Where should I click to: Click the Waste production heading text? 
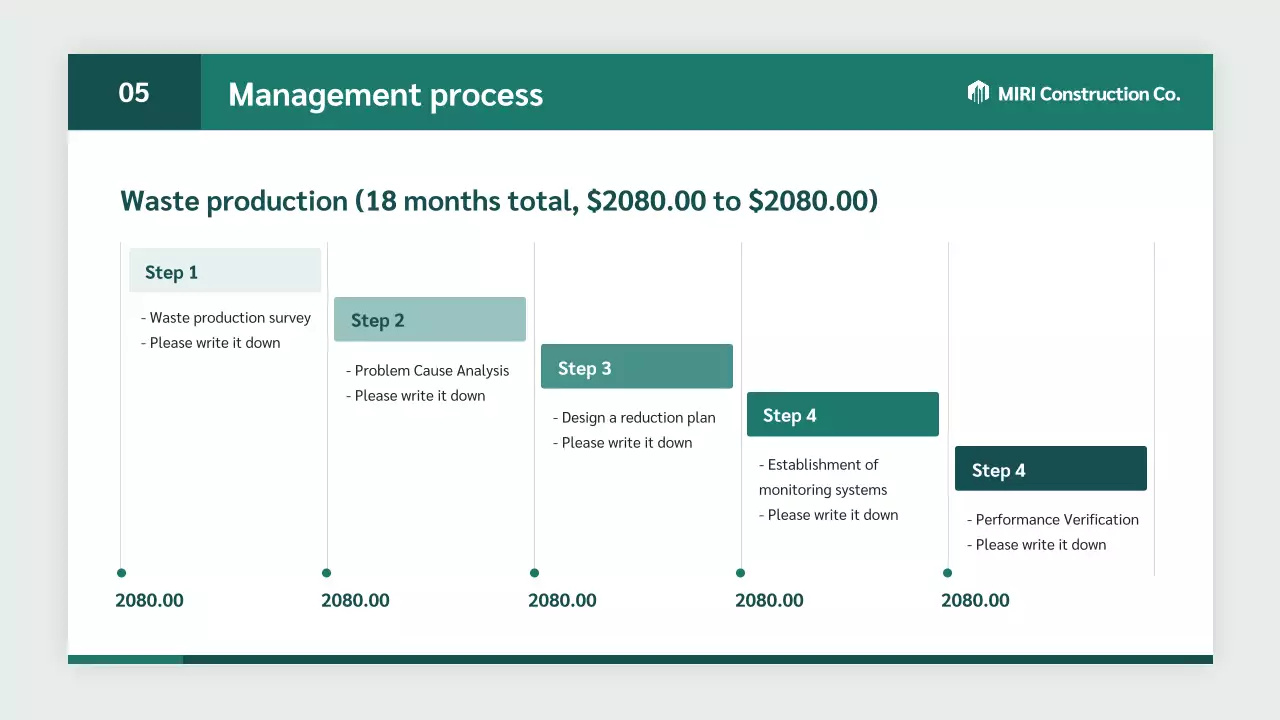(498, 201)
